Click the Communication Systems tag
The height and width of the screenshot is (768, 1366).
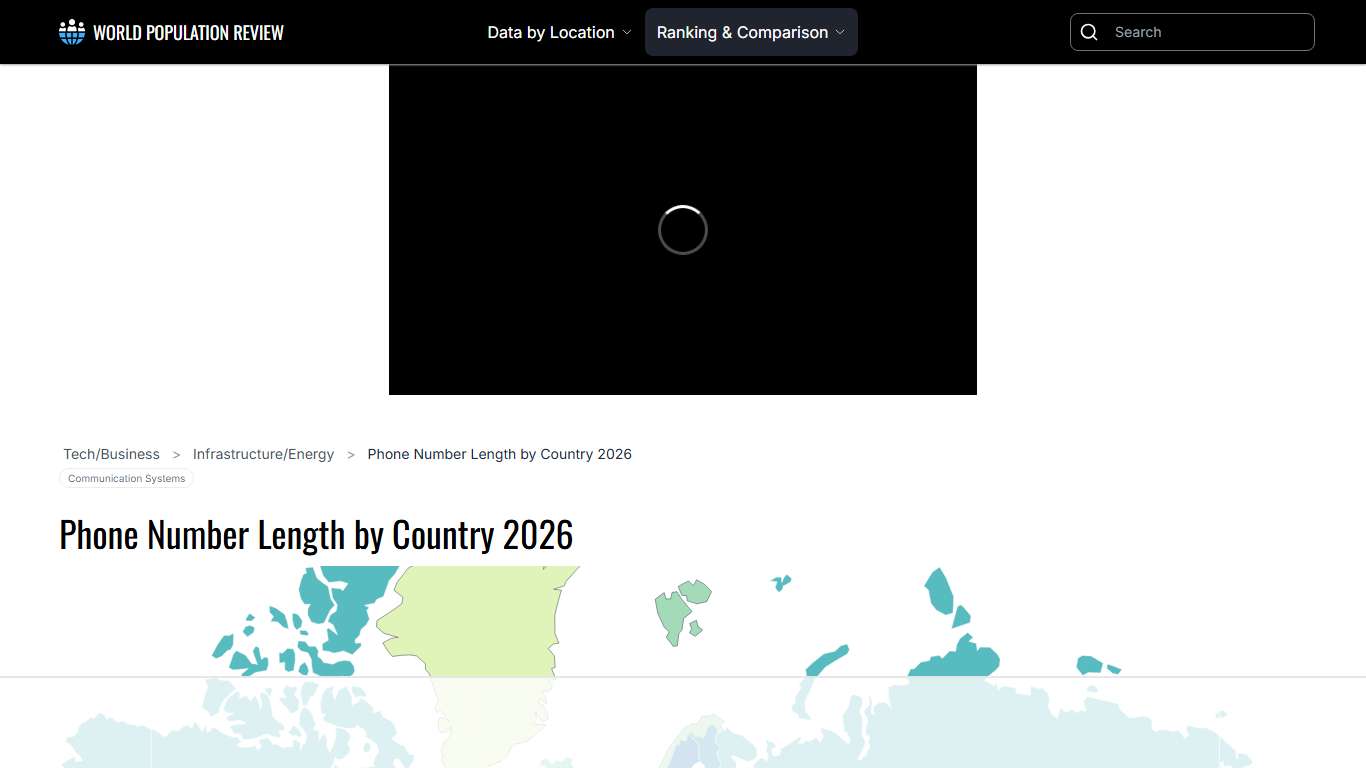[126, 478]
